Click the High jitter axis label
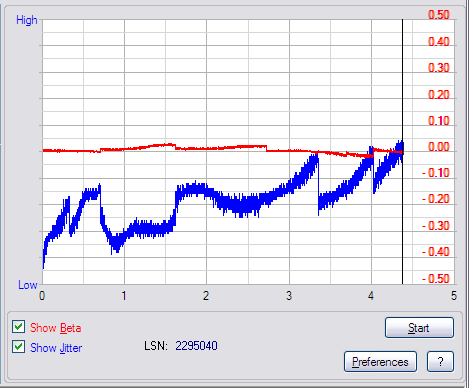The image size is (469, 388). coord(27,20)
